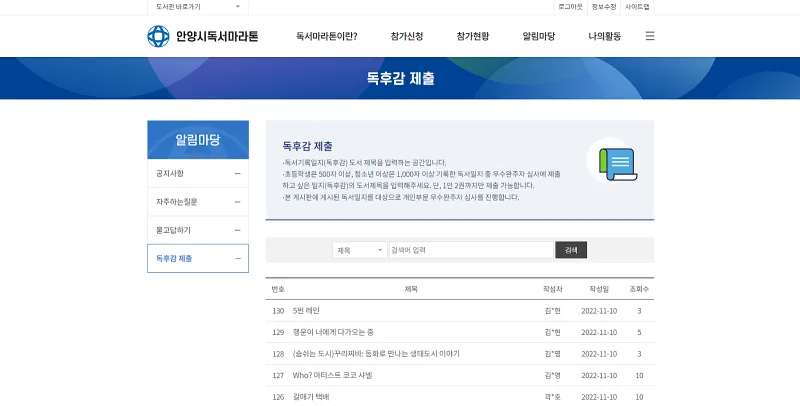Open the hamburger menu icon
The height and width of the screenshot is (406, 800).
click(x=650, y=36)
